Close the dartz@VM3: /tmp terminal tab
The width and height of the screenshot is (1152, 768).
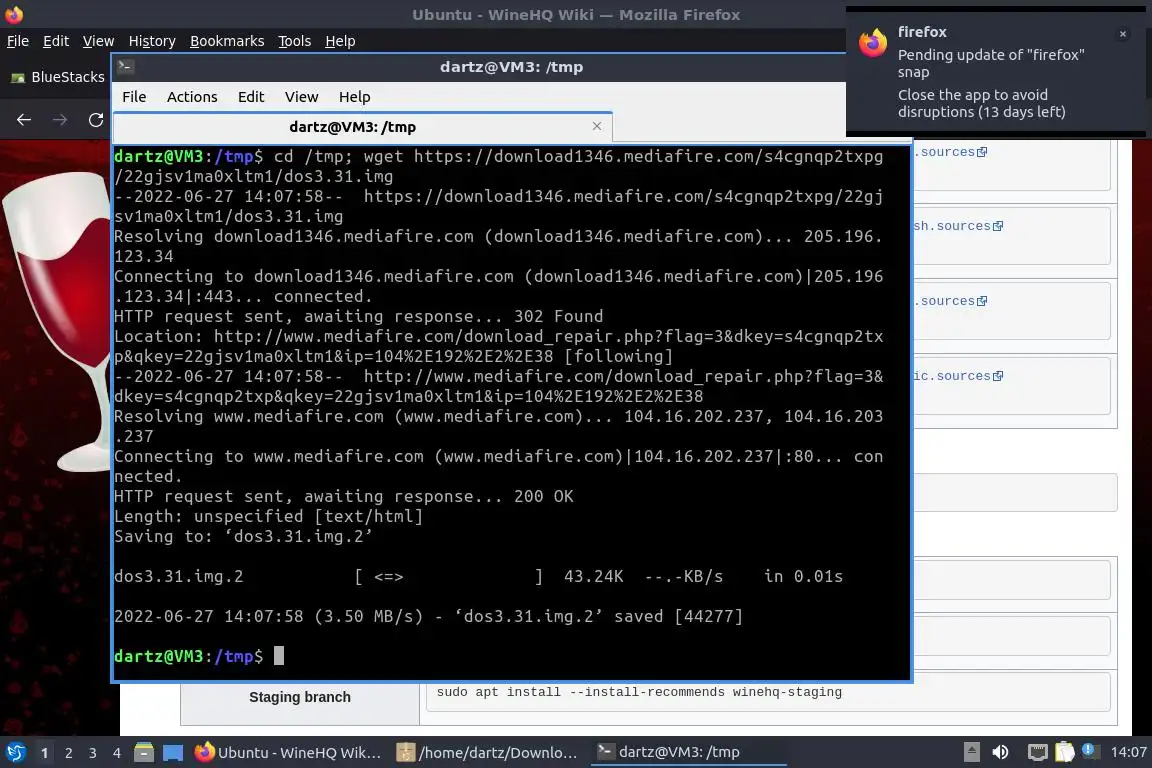[597, 126]
